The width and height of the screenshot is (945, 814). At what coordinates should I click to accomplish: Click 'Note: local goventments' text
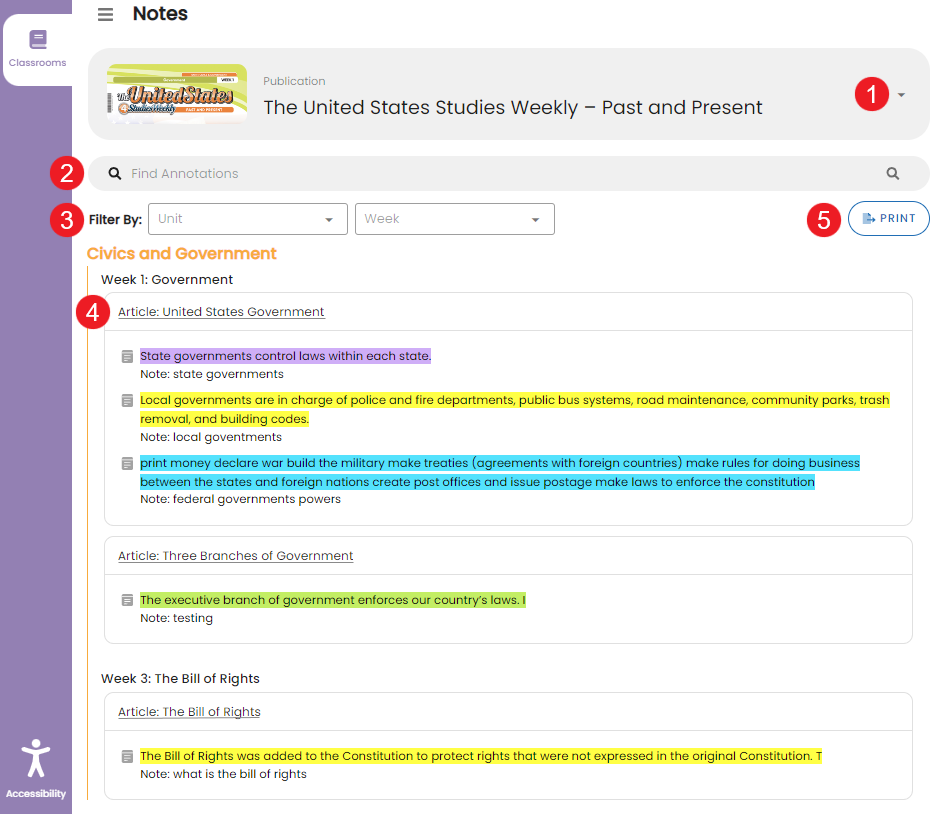(x=211, y=437)
